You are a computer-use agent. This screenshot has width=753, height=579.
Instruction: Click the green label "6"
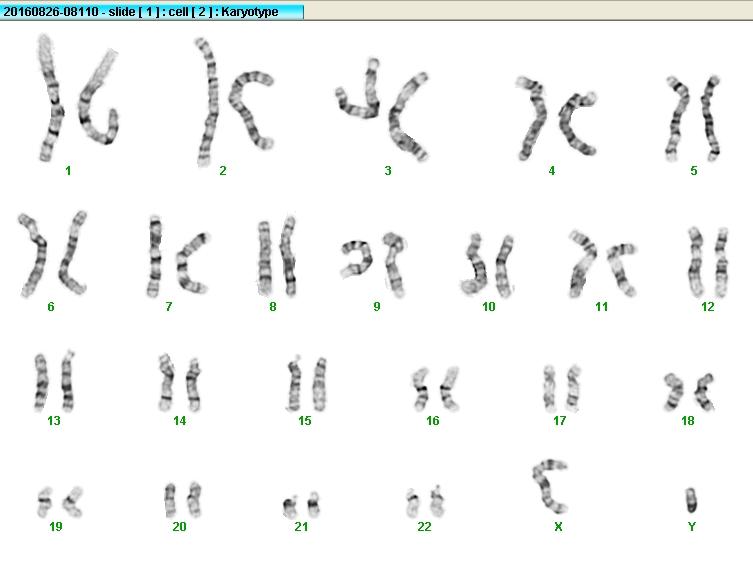[x=51, y=306]
